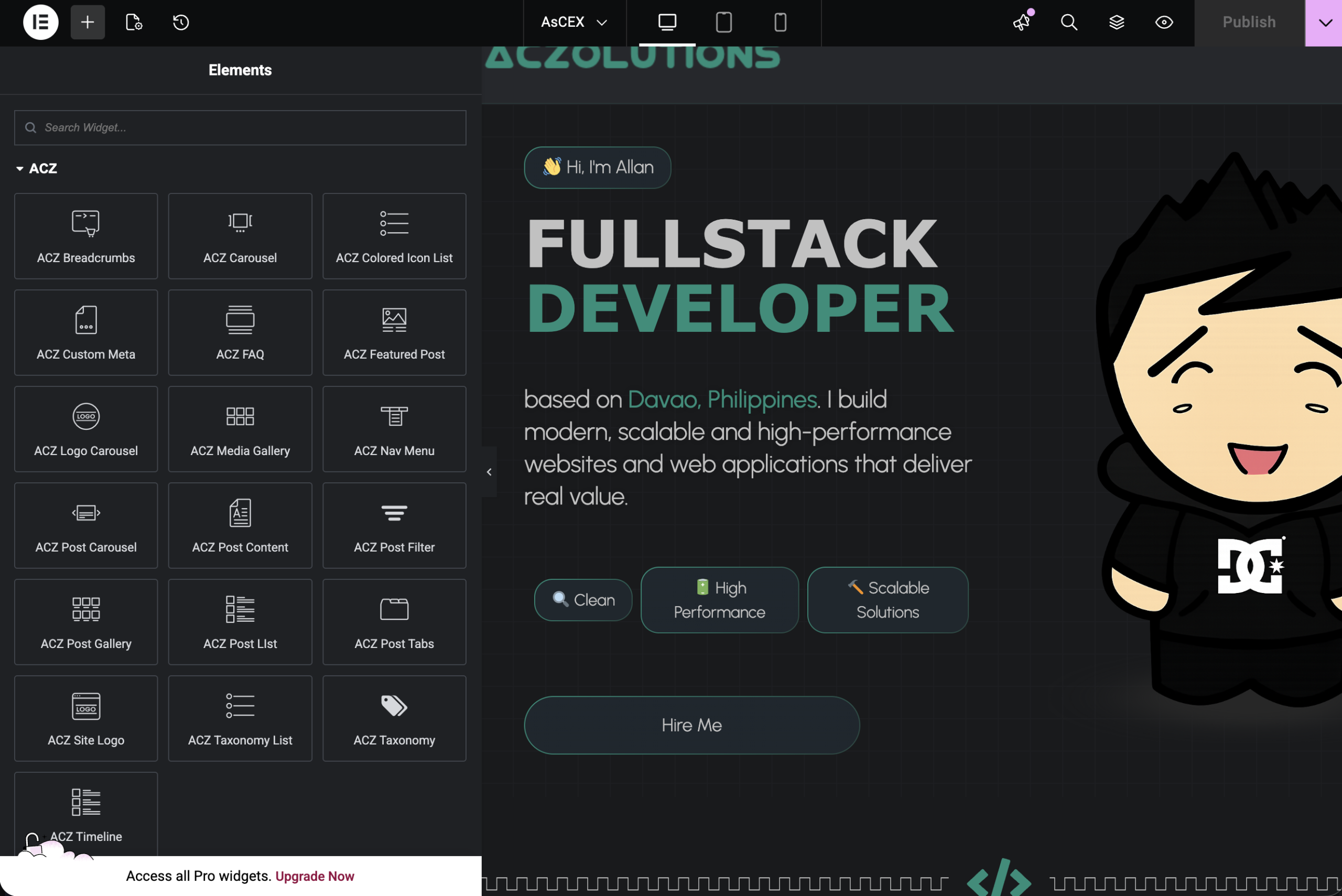This screenshot has width=1342, height=896.
Task: Open the Elementor main menu logo
Action: [x=40, y=23]
